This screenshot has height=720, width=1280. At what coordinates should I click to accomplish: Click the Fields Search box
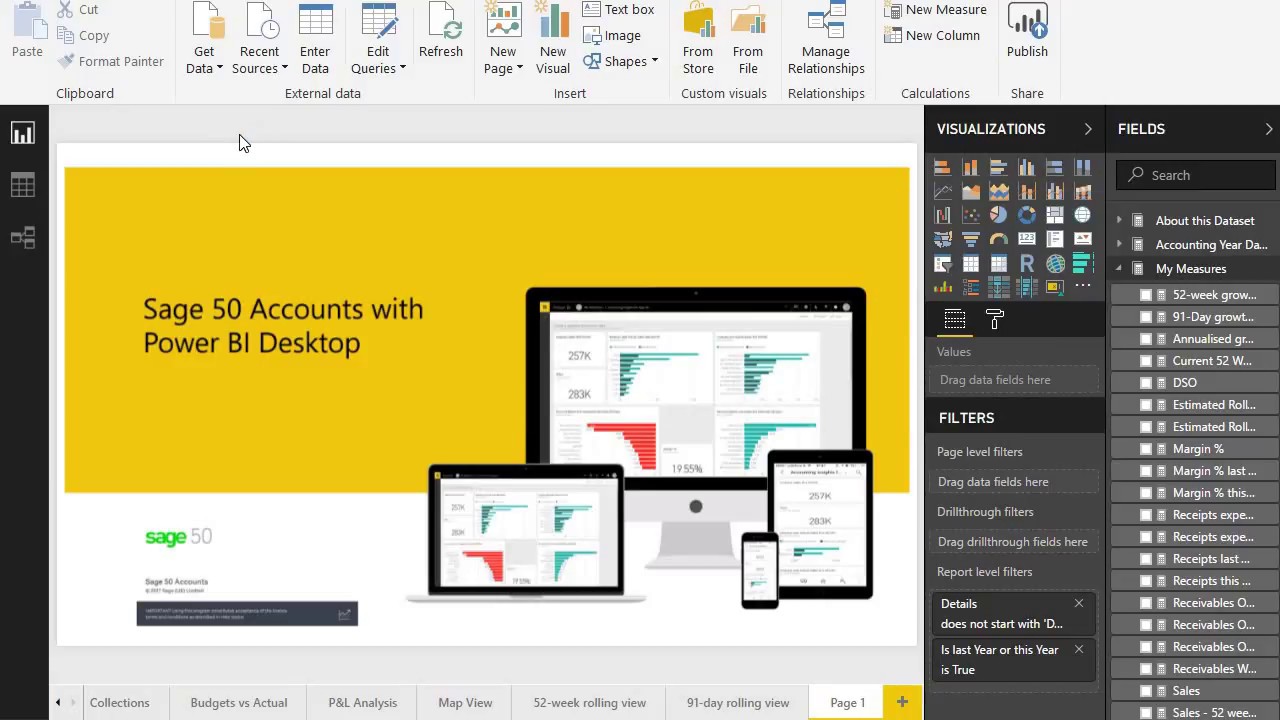click(1196, 175)
